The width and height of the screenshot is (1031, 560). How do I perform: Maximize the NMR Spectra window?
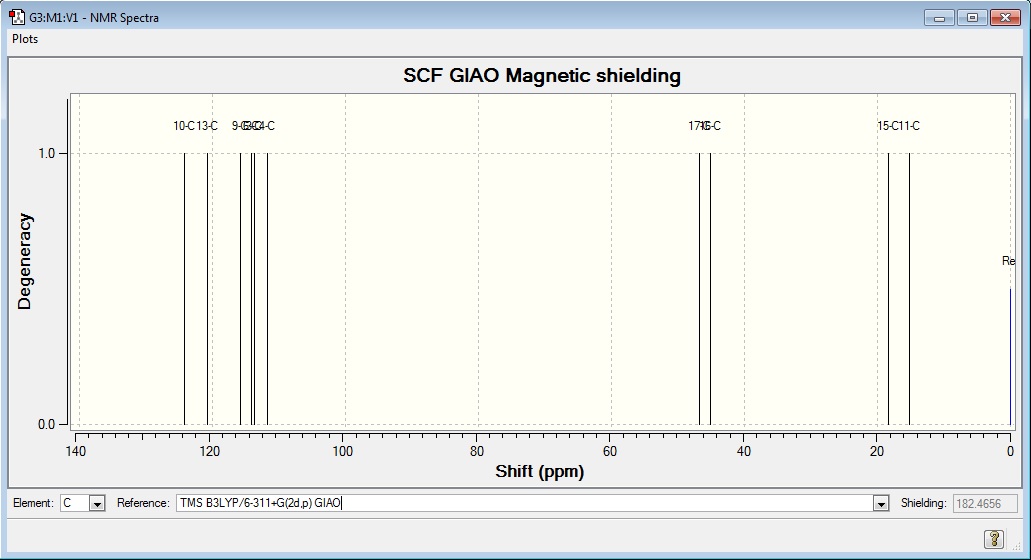(972, 18)
